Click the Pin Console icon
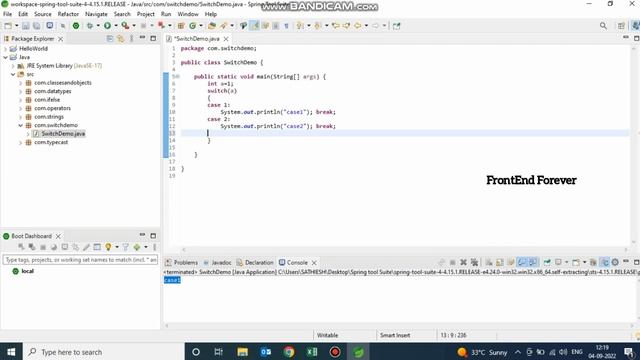The width and height of the screenshot is (640, 360). tap(547, 262)
